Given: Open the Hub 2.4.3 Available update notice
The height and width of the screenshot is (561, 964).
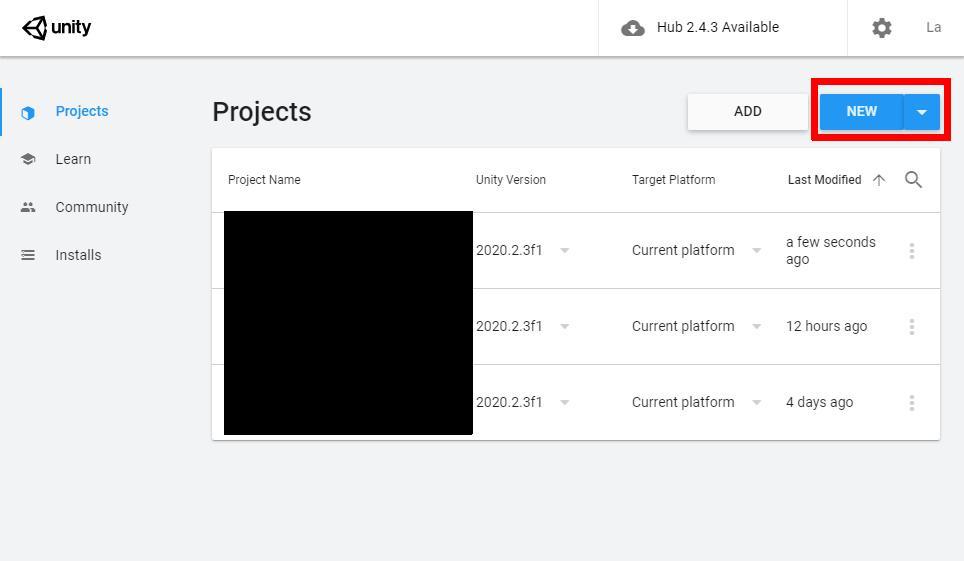Looking at the screenshot, I should (717, 27).
